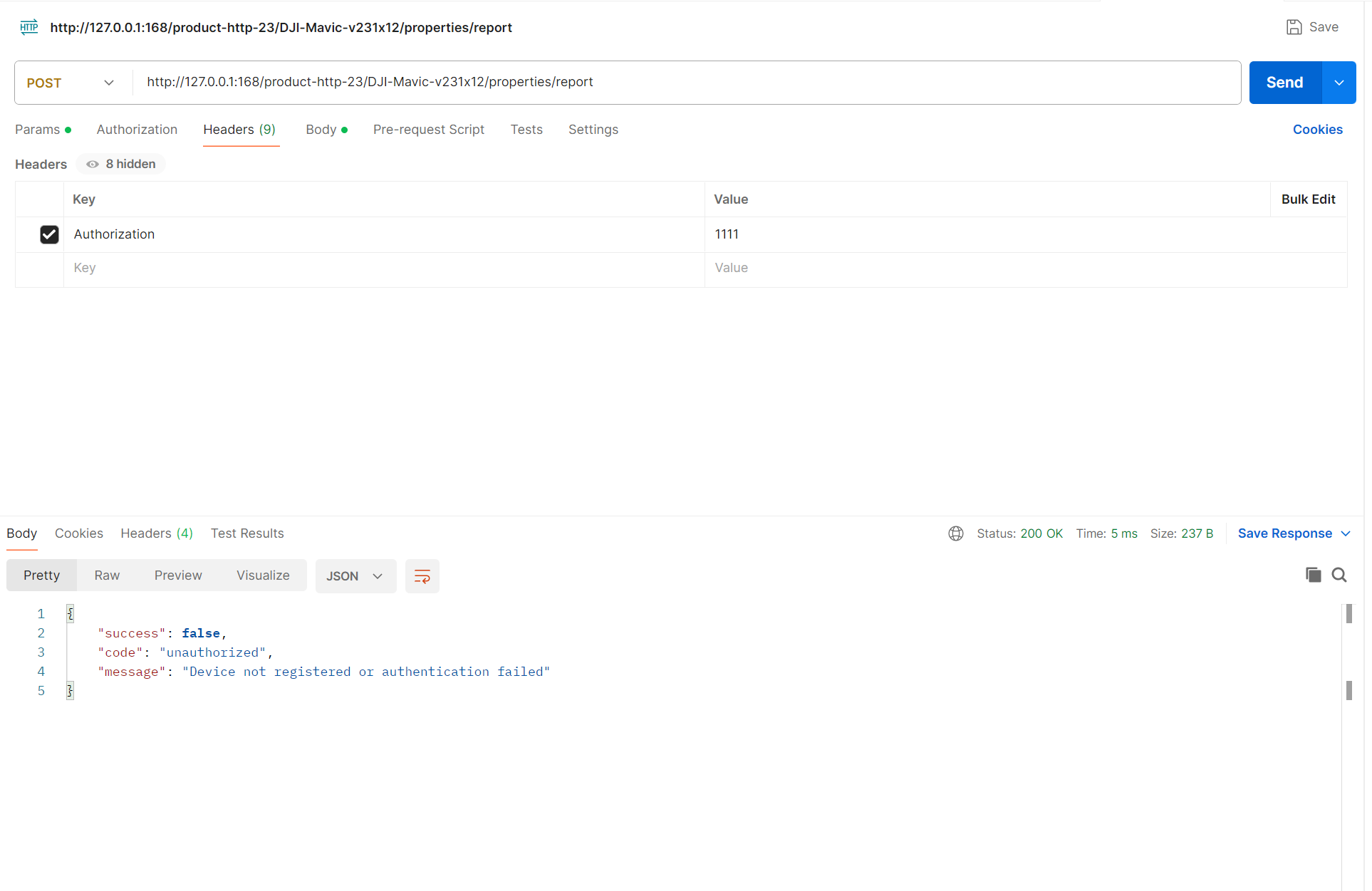The width and height of the screenshot is (1372, 891).
Task: Show the 8 hidden headers
Action: 120,164
